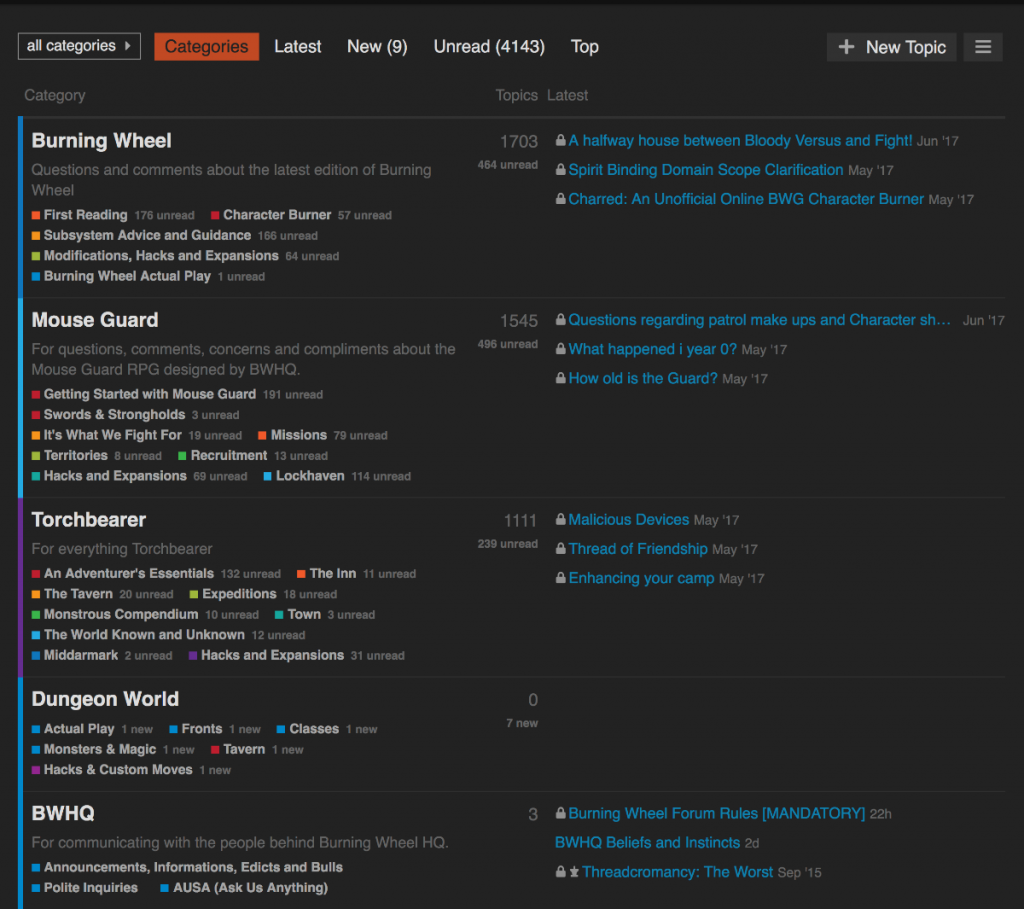This screenshot has height=909, width=1024.
Task: Open Announcements, Informations, Edicts and Bulls
Action: click(193, 867)
